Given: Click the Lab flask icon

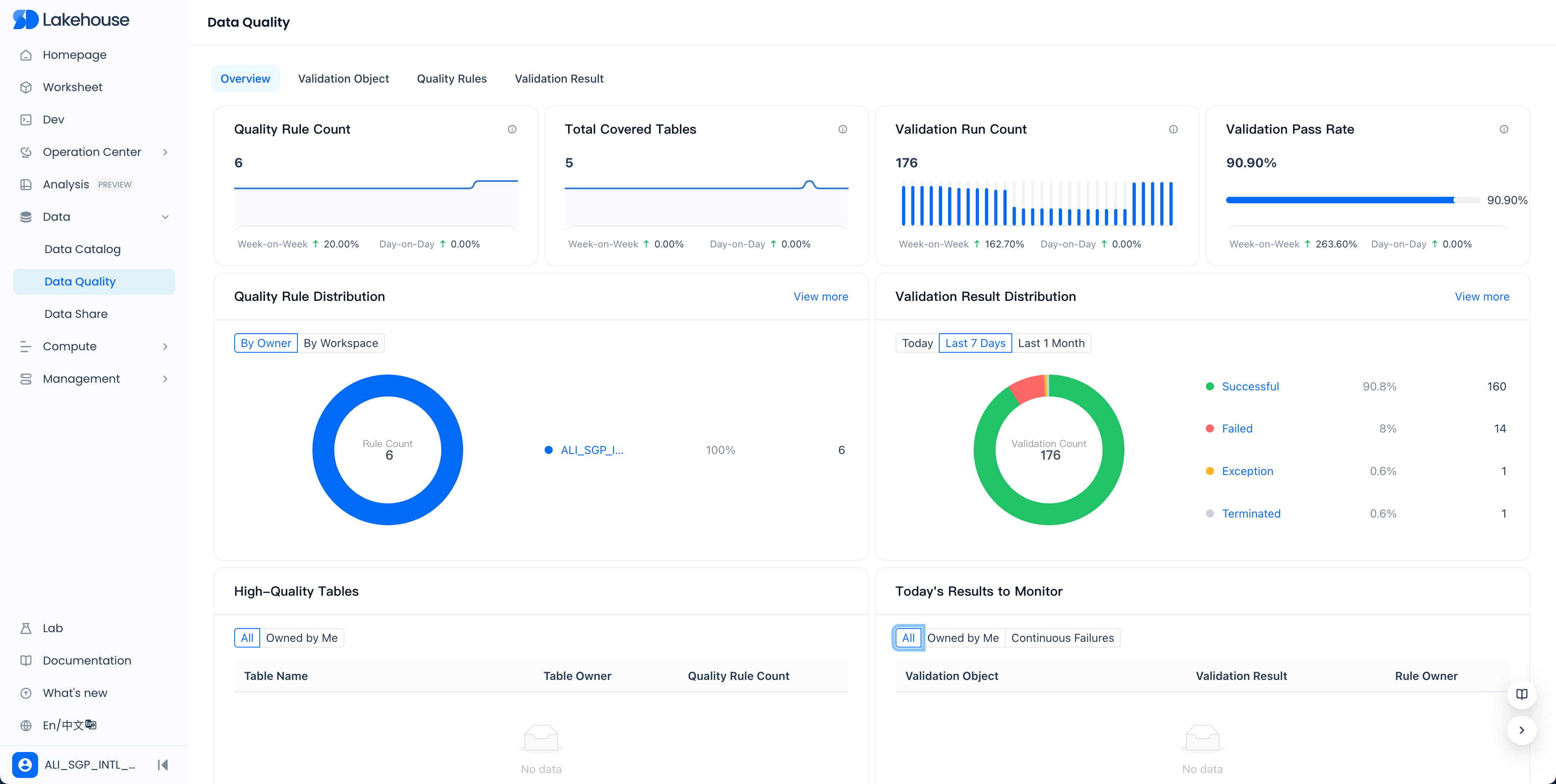Looking at the screenshot, I should click(26, 628).
